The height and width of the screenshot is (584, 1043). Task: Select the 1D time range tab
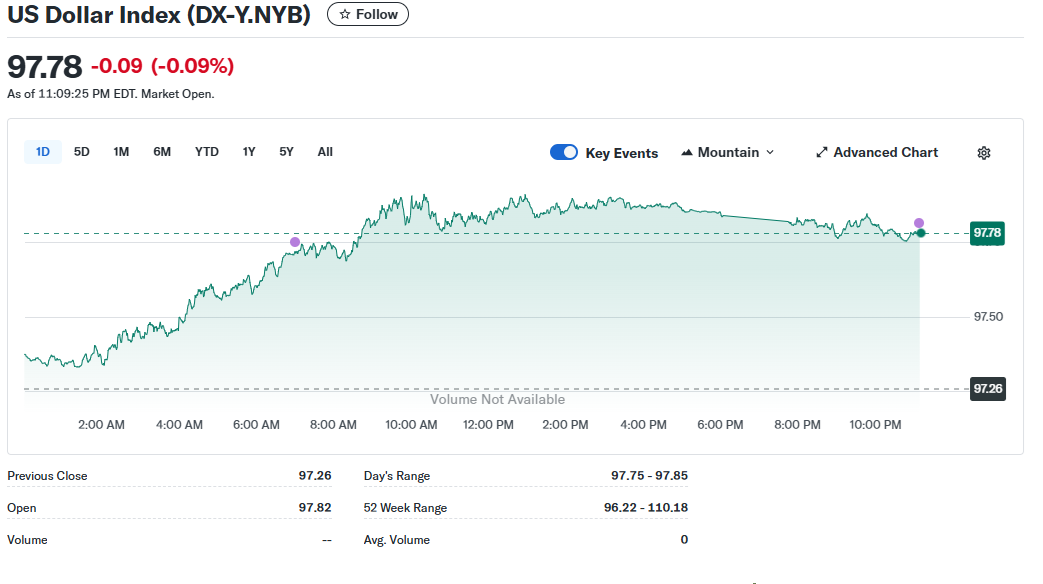pyautogui.click(x=43, y=152)
